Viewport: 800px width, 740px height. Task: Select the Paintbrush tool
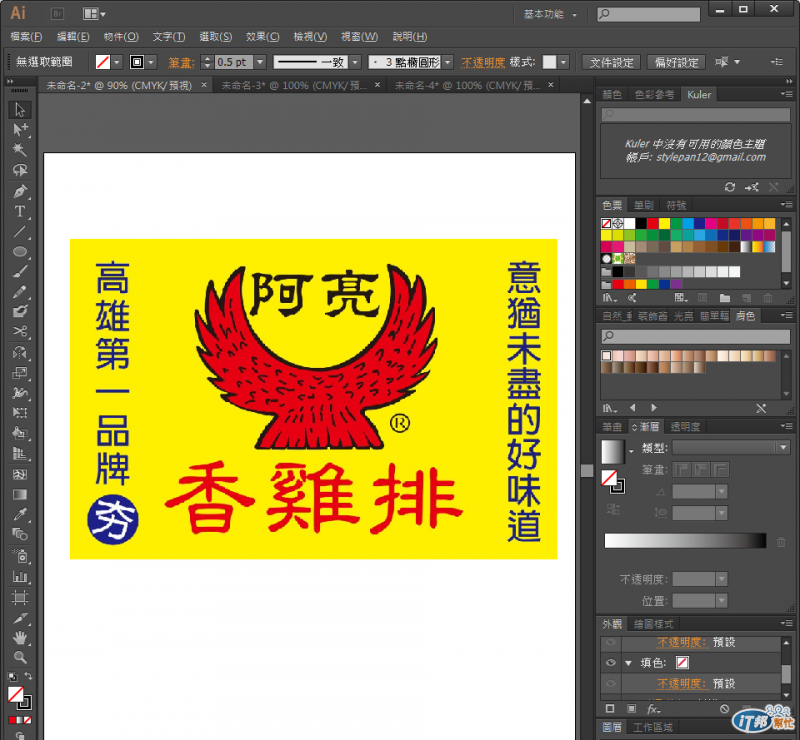(x=19, y=272)
